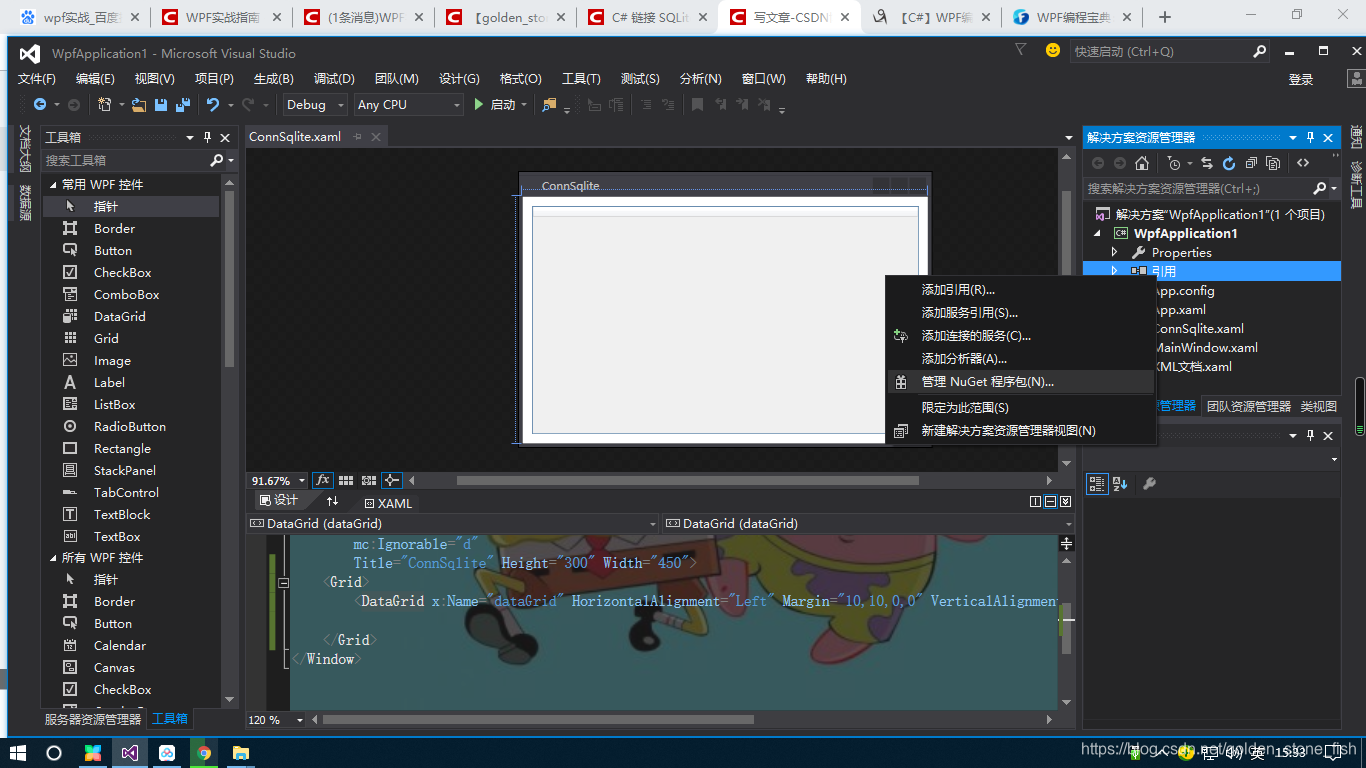The image size is (1366, 768).
Task: Open property pages wrench icon
Action: [x=1149, y=483]
